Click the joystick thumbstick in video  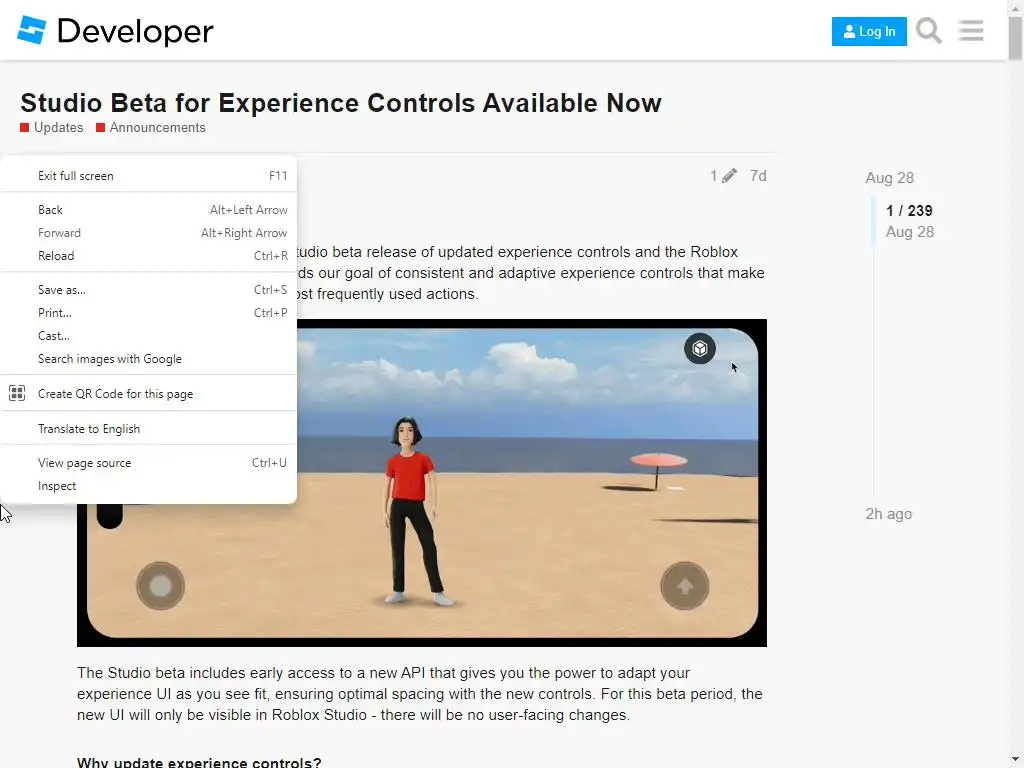pos(160,586)
